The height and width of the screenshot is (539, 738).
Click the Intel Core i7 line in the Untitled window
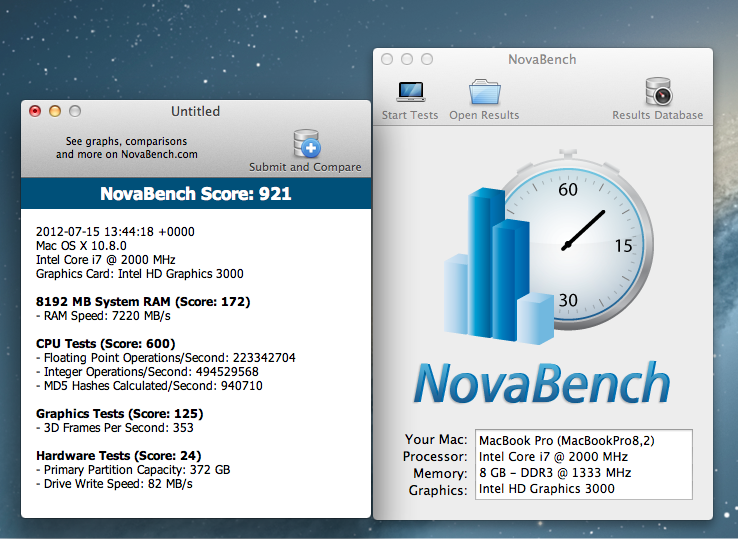[105, 260]
